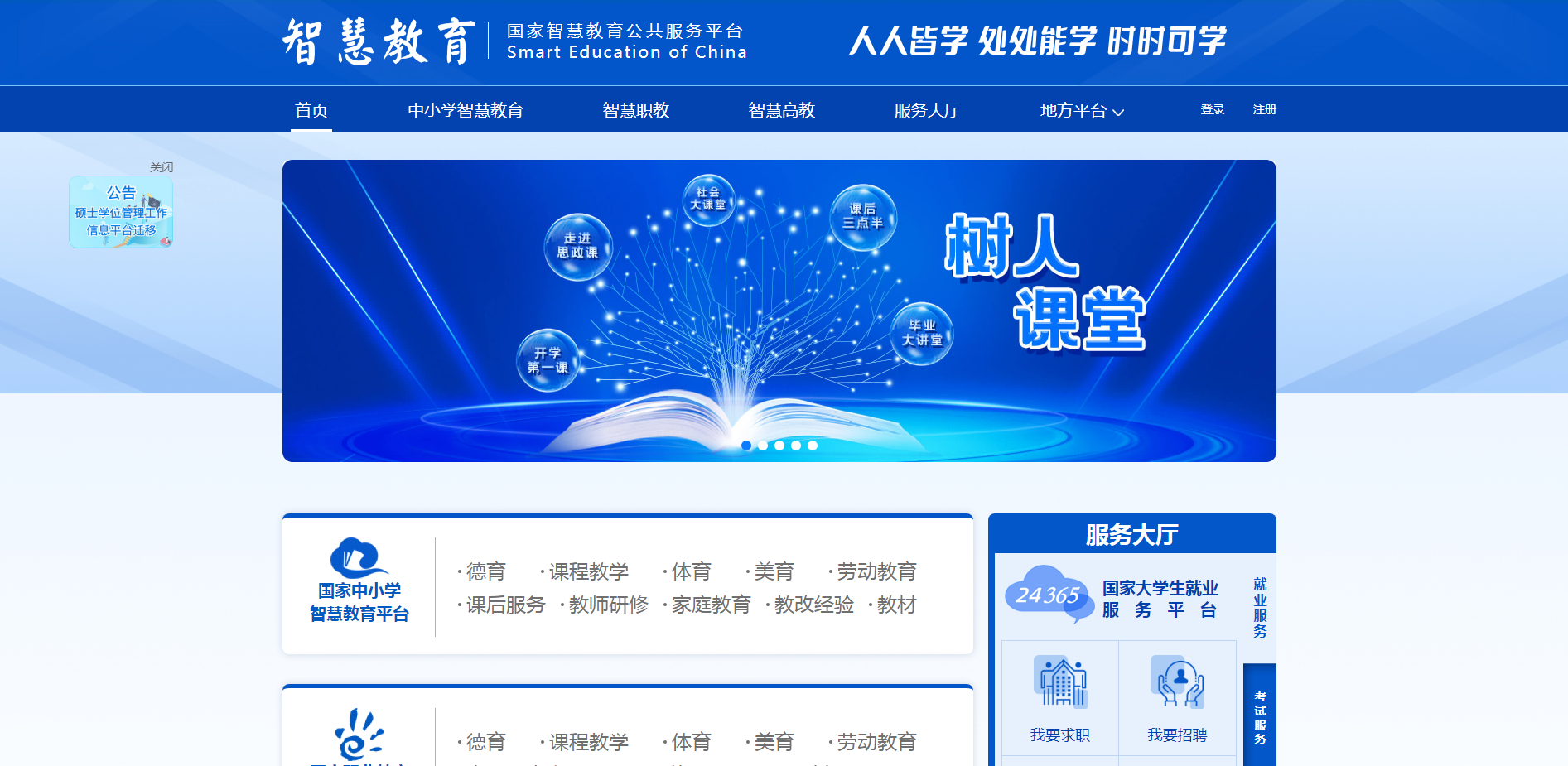Open 德育 in second platform card
The width and height of the screenshot is (1568, 766).
tap(485, 742)
